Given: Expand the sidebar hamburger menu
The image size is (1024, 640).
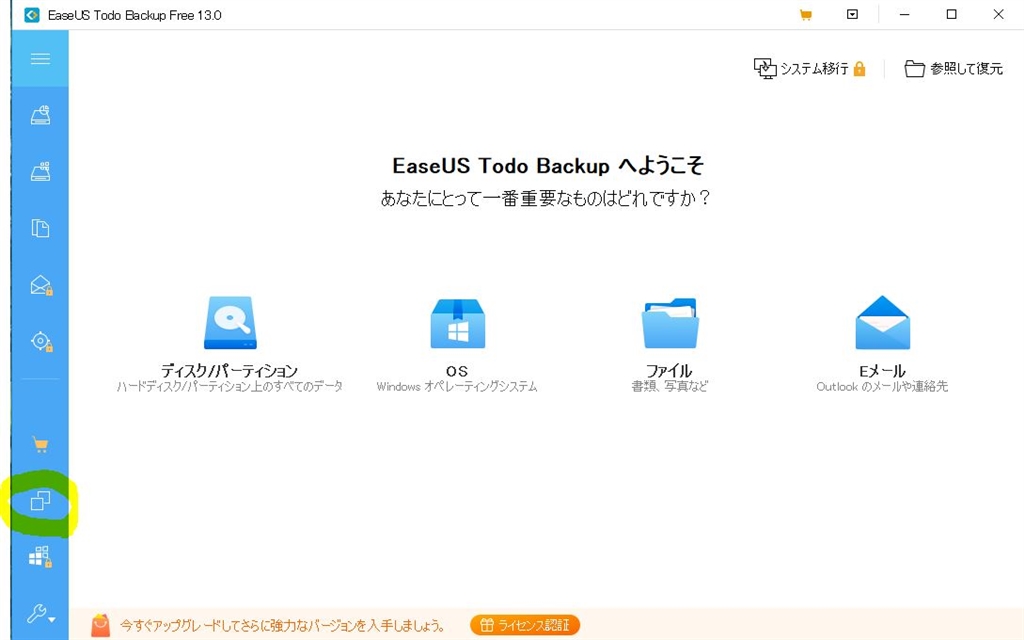Looking at the screenshot, I should (40, 59).
